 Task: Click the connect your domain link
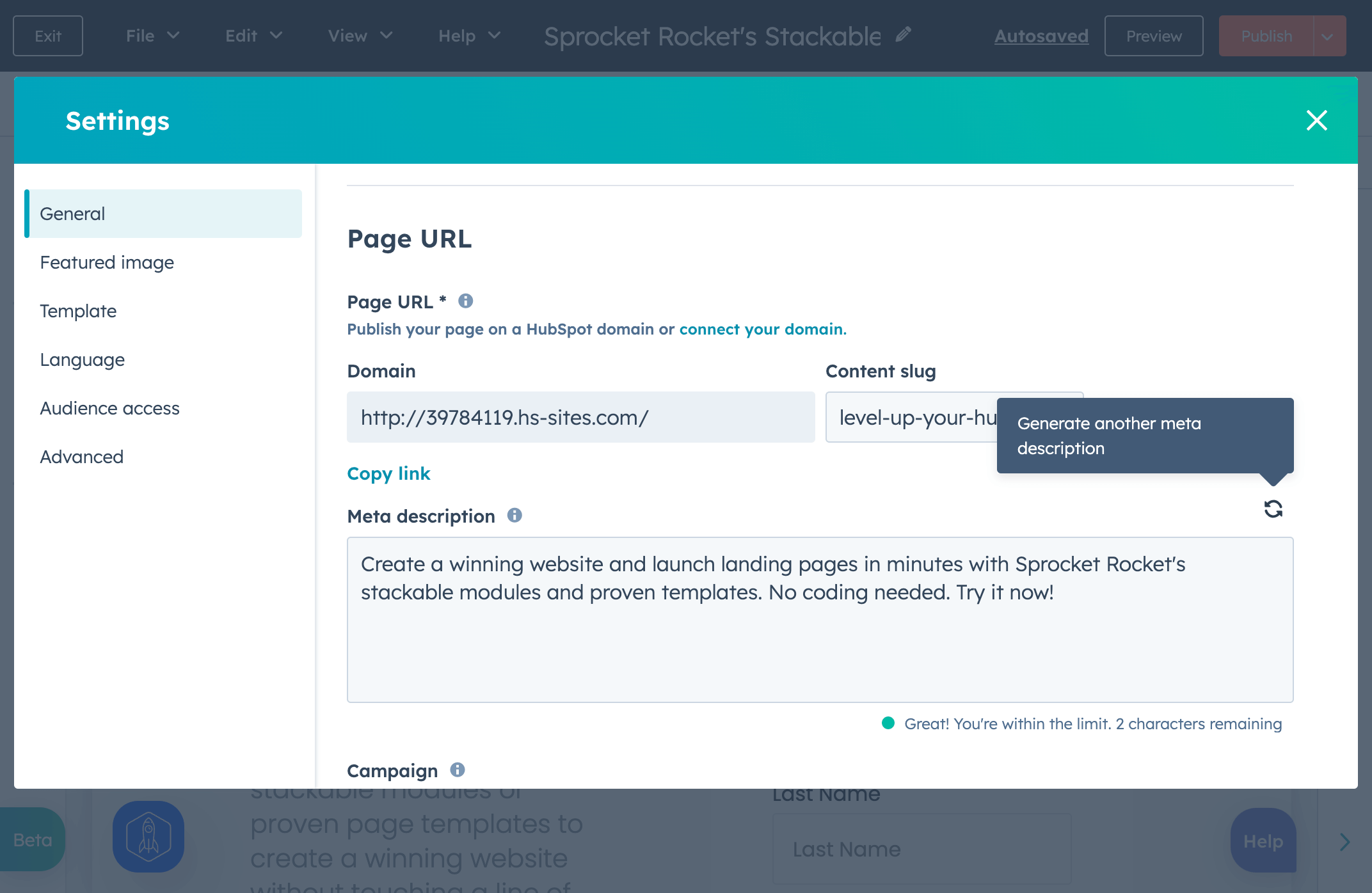pos(763,329)
